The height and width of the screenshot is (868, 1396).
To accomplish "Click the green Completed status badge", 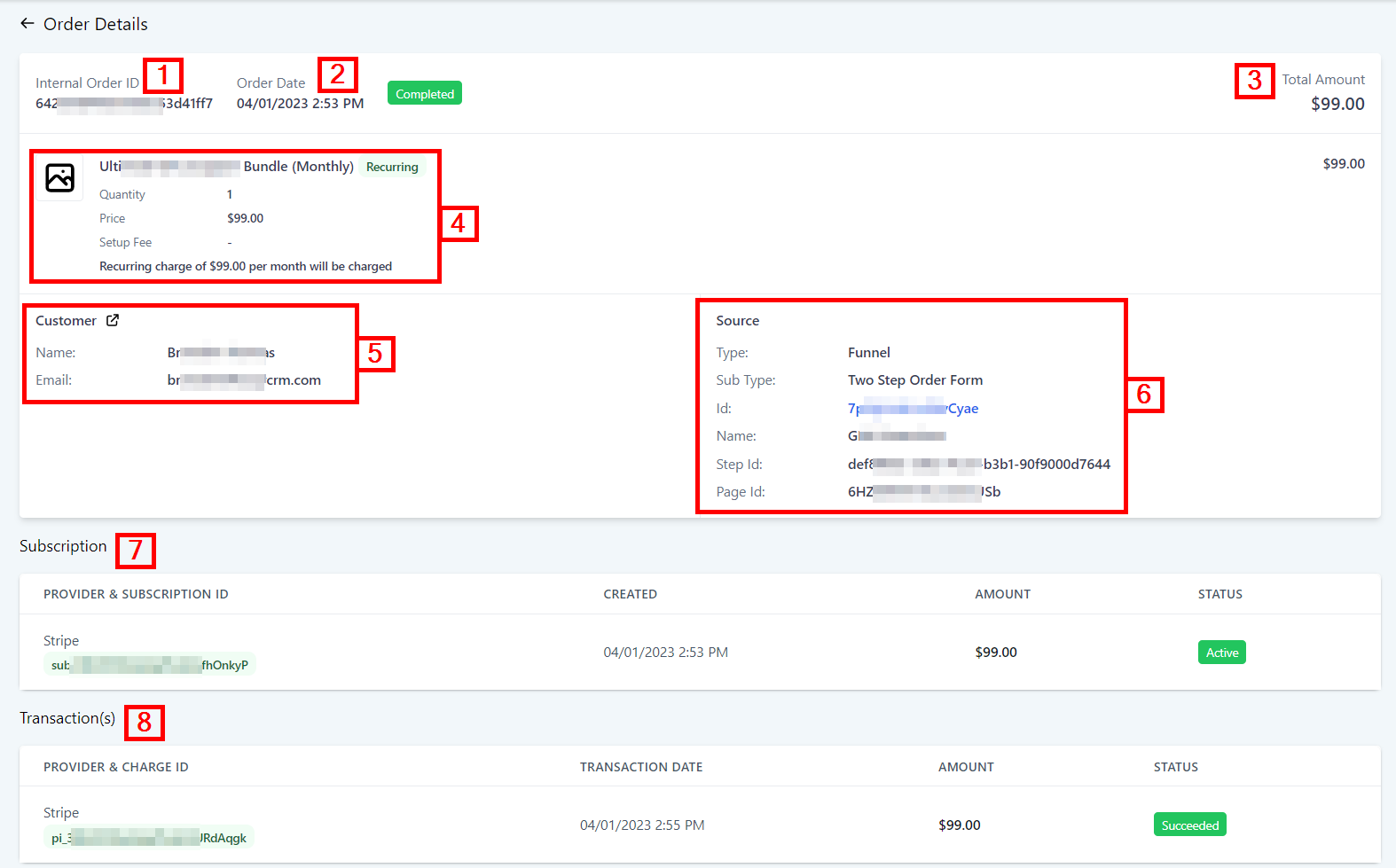I will [x=424, y=93].
